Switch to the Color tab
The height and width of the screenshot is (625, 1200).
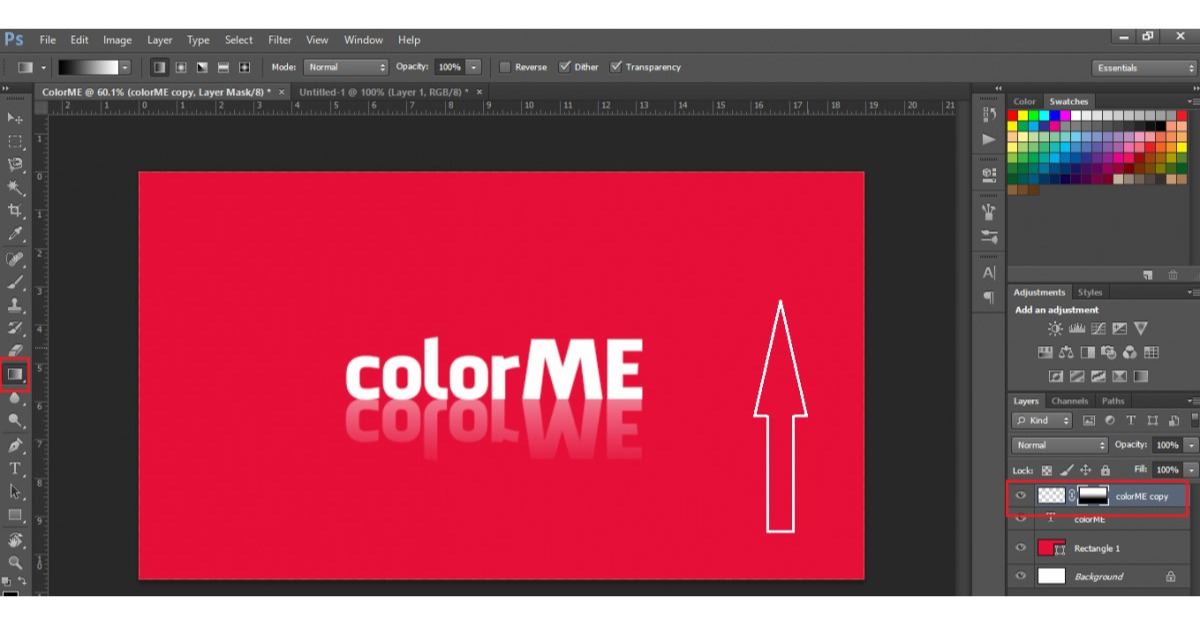pyautogui.click(x=1024, y=101)
